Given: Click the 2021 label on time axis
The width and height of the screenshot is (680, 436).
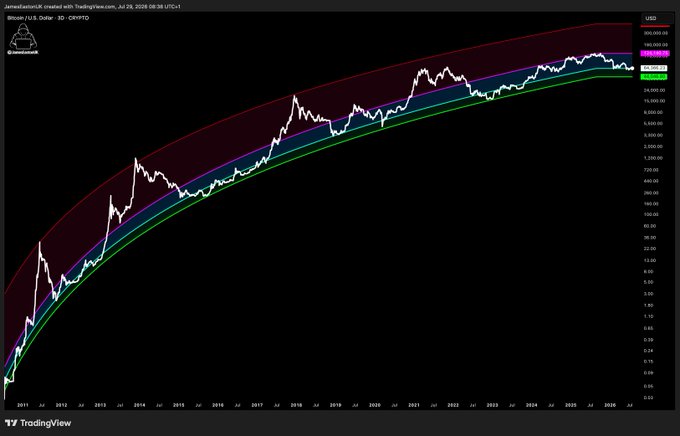Looking at the screenshot, I should pyautogui.click(x=414, y=405).
